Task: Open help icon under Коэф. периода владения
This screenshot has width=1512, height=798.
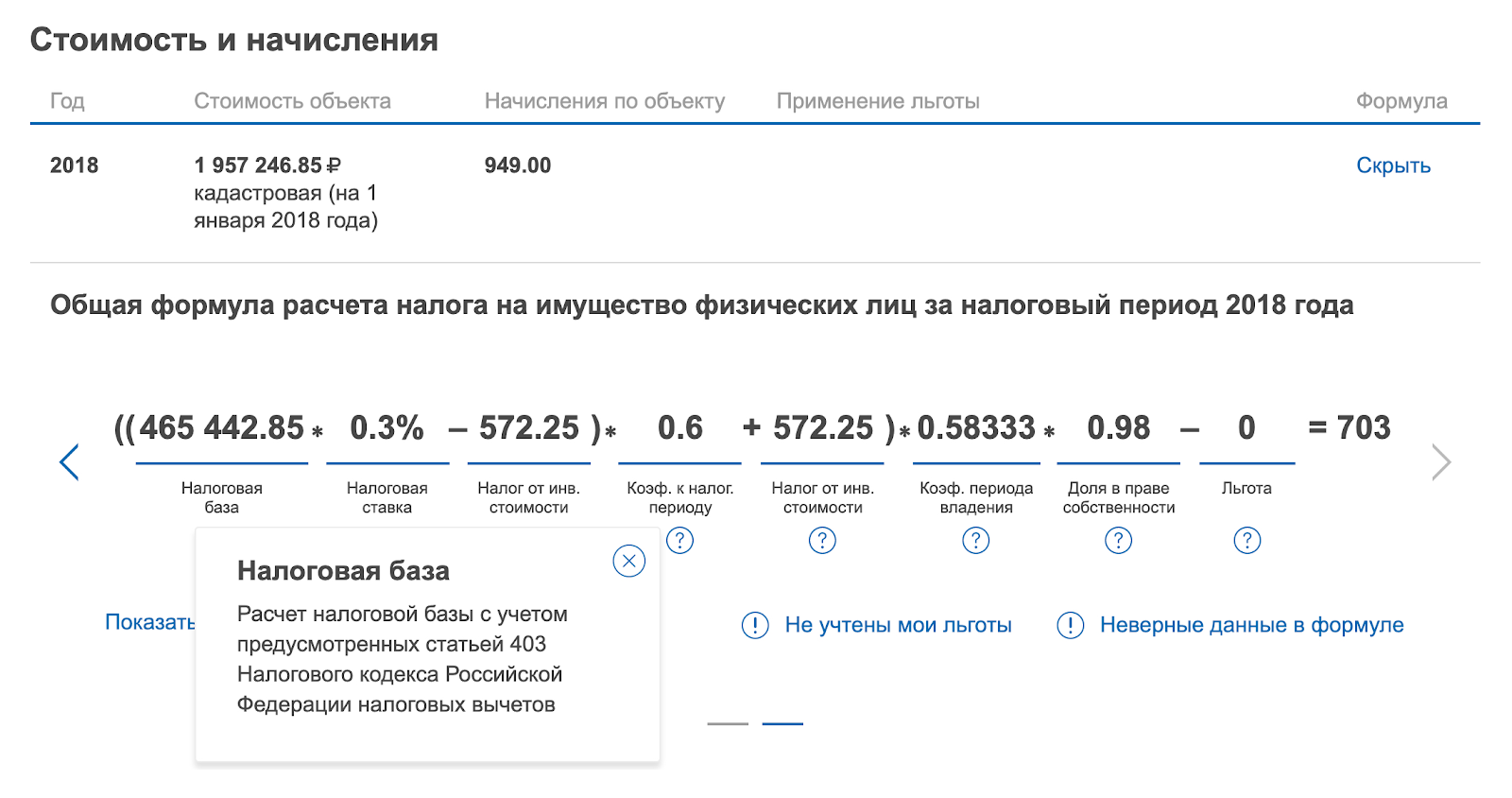Action: [x=975, y=540]
